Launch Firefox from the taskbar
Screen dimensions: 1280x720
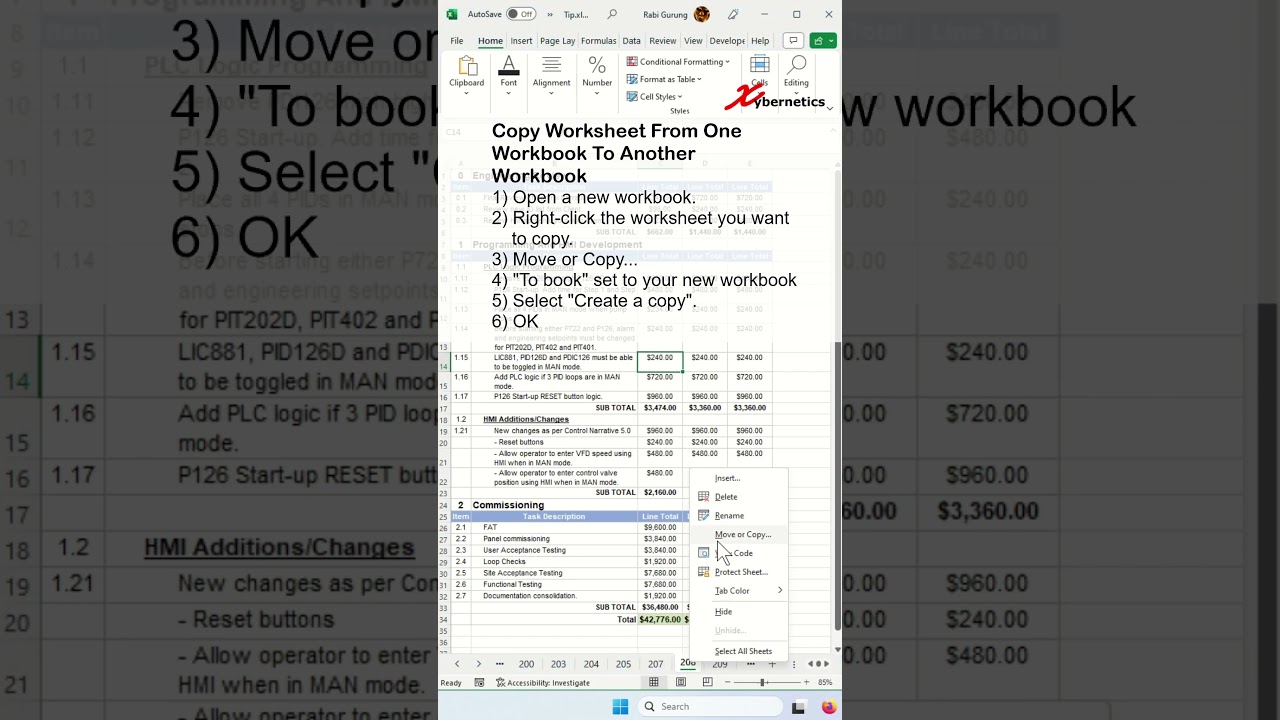pyautogui.click(x=829, y=707)
